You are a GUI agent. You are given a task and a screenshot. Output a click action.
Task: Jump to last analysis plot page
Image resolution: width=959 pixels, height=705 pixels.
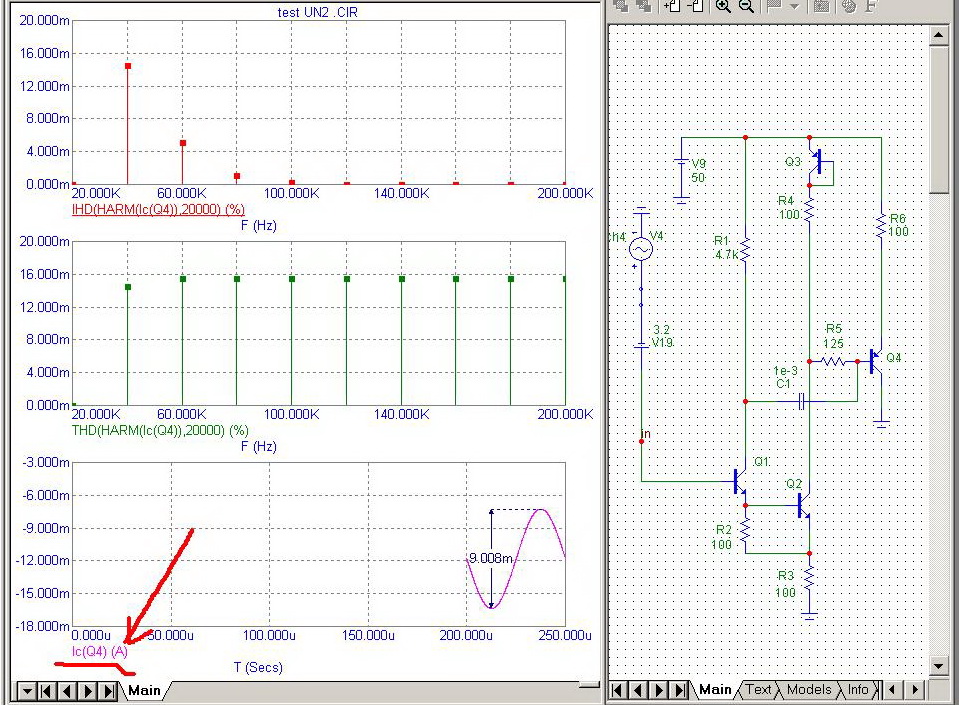coord(109,692)
